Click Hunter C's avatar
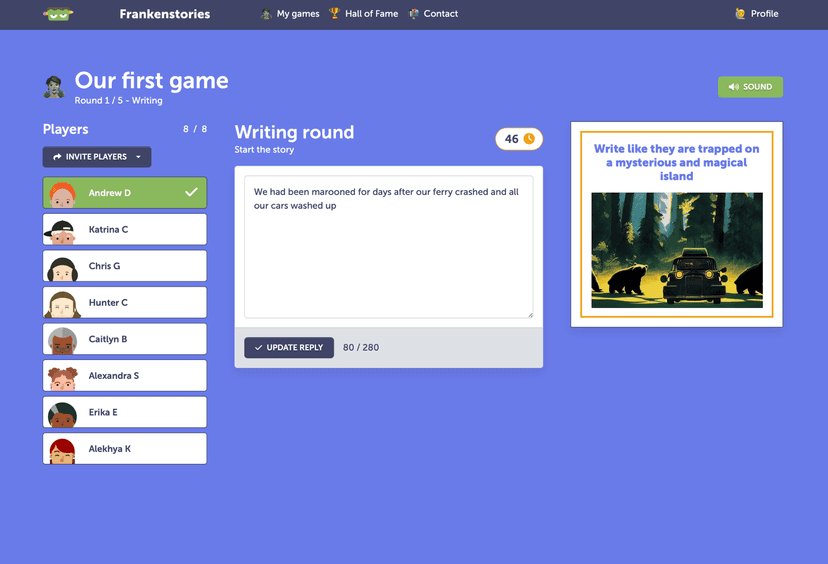The image size is (828, 564). pos(62,305)
